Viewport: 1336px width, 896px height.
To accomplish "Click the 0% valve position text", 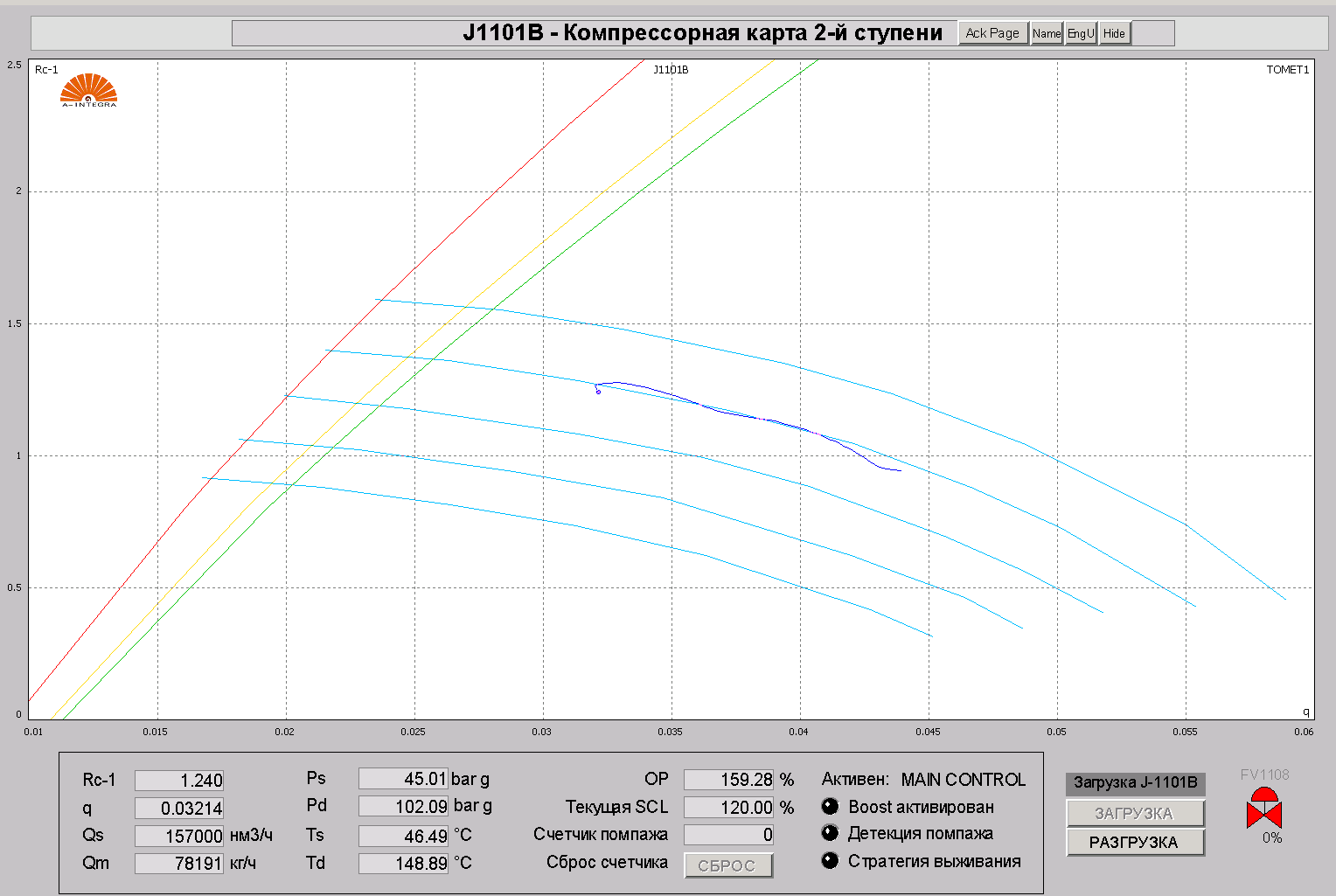I will [x=1272, y=837].
